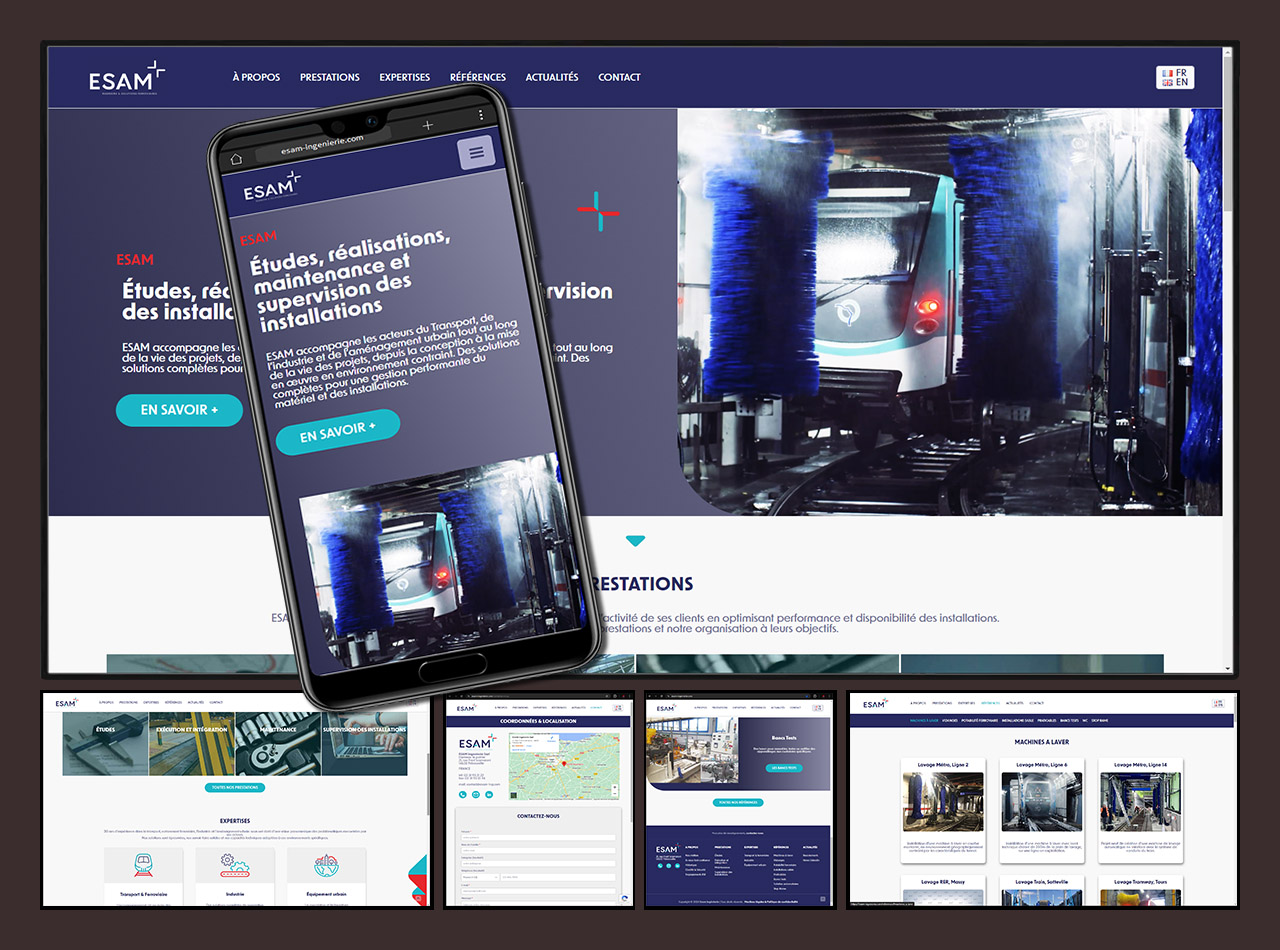
Task: Open phone browser three-dot options menu
Action: 481,116
